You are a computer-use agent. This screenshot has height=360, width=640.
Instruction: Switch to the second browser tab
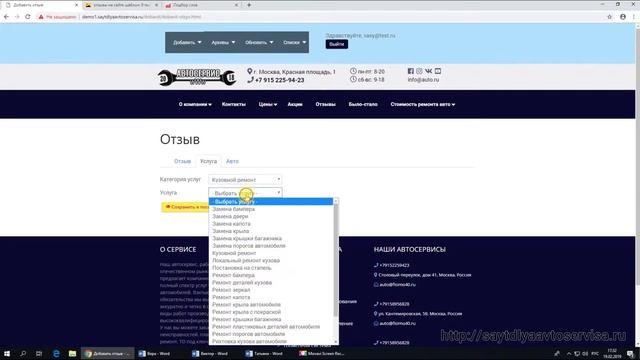click(x=121, y=5)
